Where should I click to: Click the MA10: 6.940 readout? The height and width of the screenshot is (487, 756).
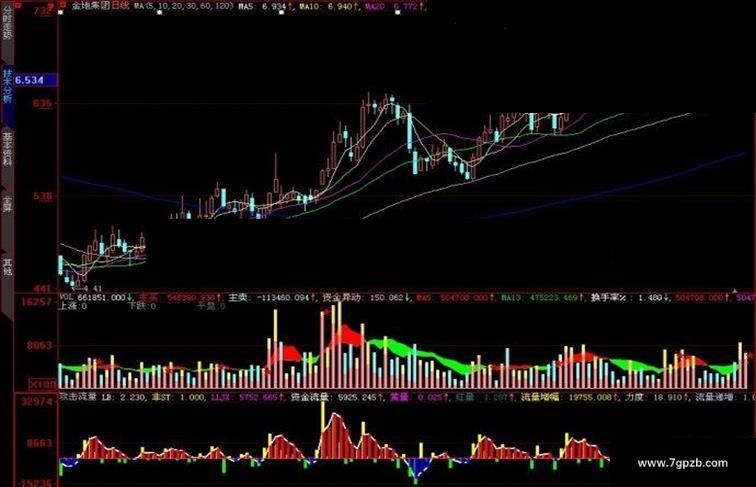pyautogui.click(x=329, y=7)
